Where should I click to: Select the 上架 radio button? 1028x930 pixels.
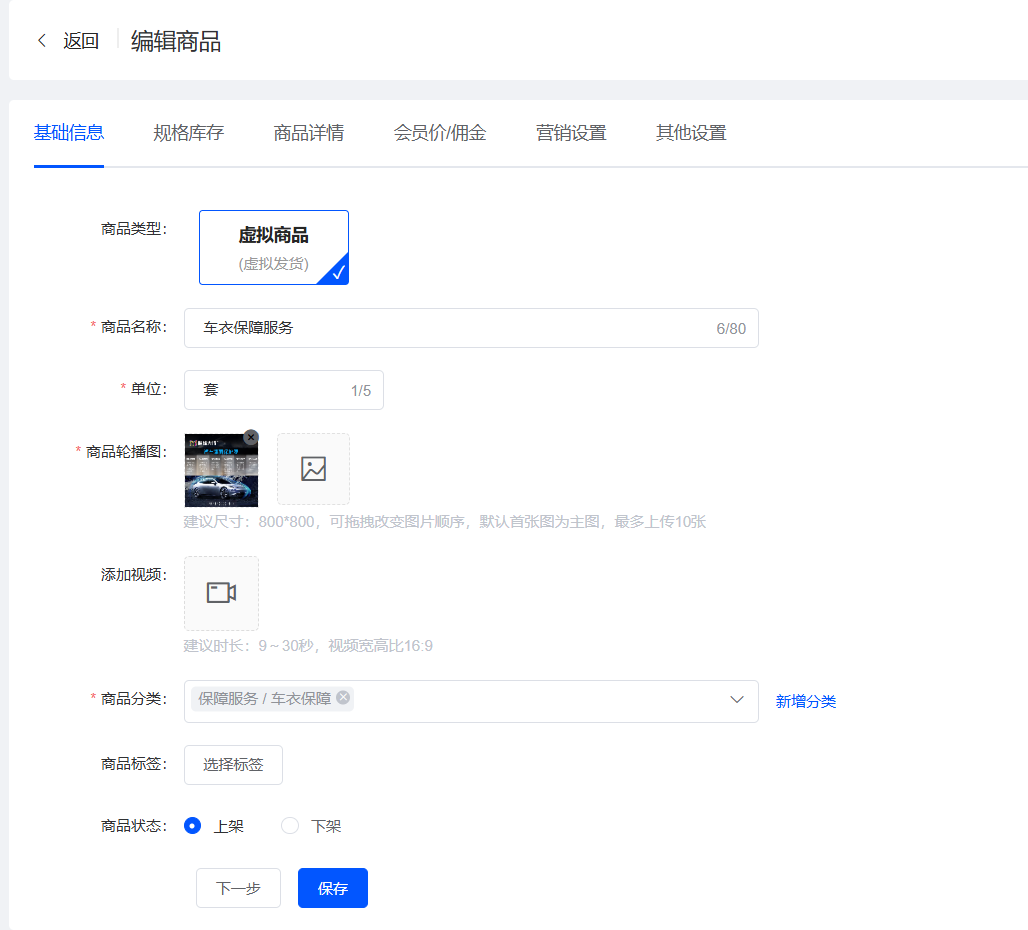tap(193, 826)
